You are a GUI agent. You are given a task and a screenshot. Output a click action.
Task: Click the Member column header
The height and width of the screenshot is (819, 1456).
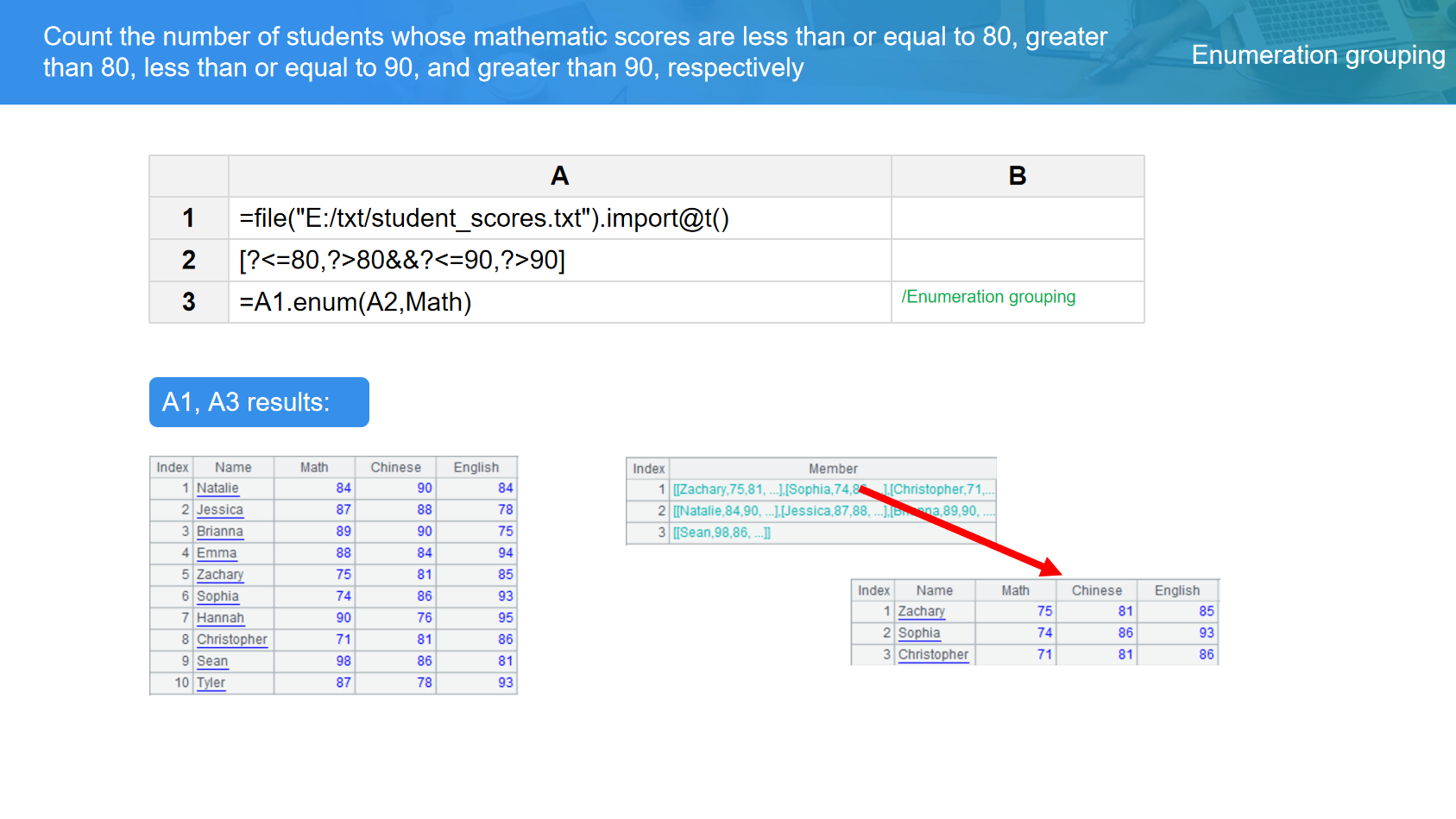pos(833,469)
